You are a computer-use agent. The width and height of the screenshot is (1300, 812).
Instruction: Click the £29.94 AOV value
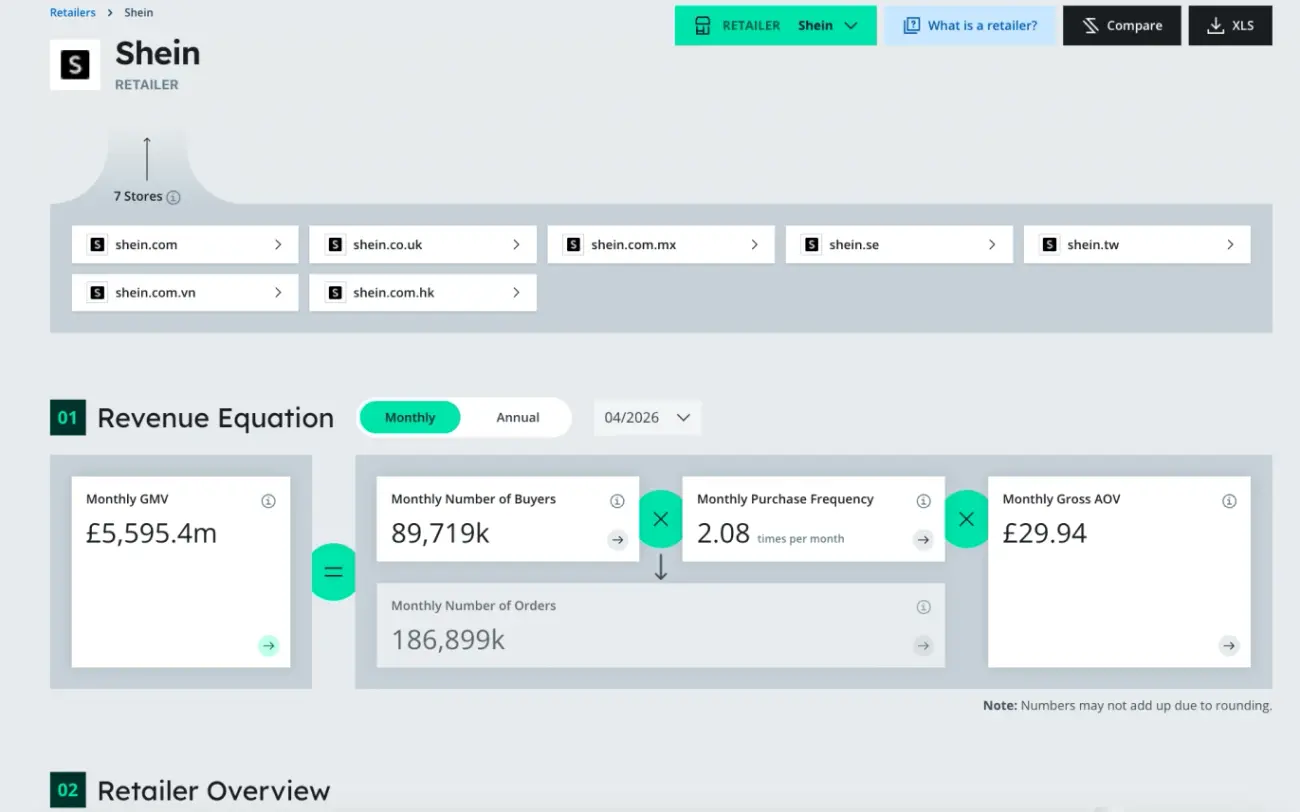pos(1044,534)
